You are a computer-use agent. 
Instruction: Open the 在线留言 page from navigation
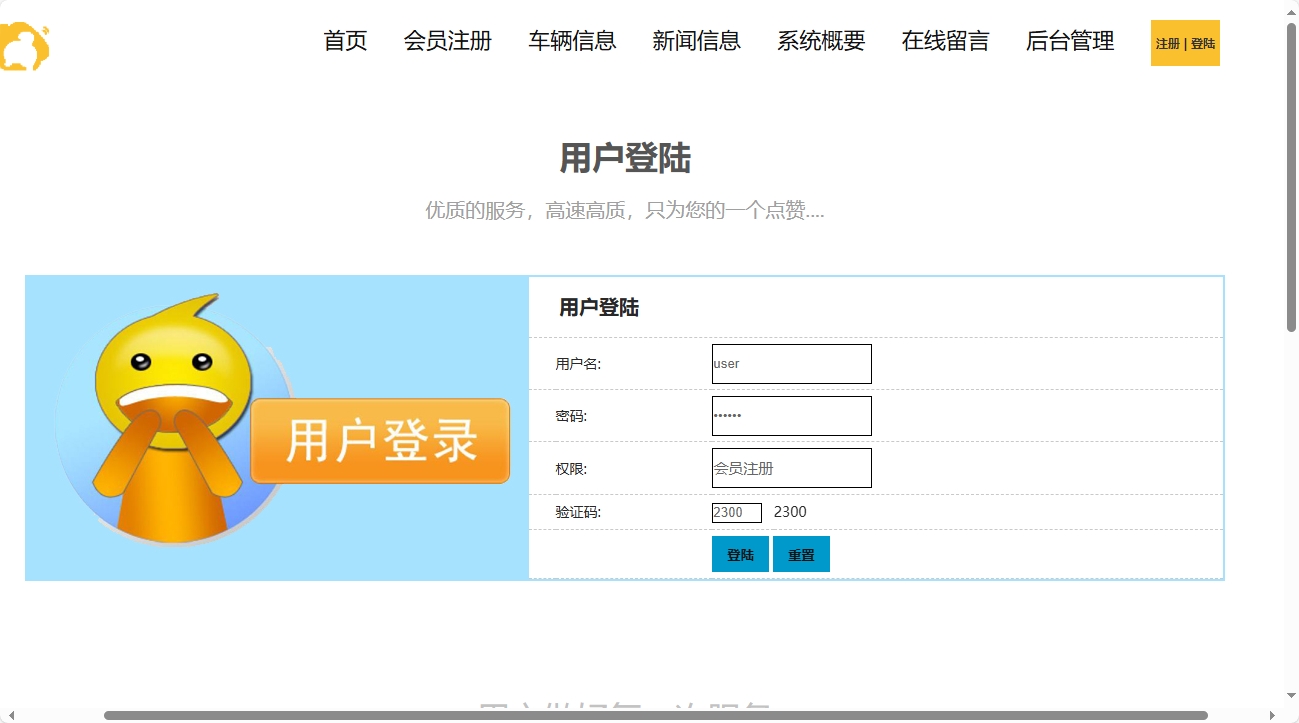pyautogui.click(x=946, y=42)
